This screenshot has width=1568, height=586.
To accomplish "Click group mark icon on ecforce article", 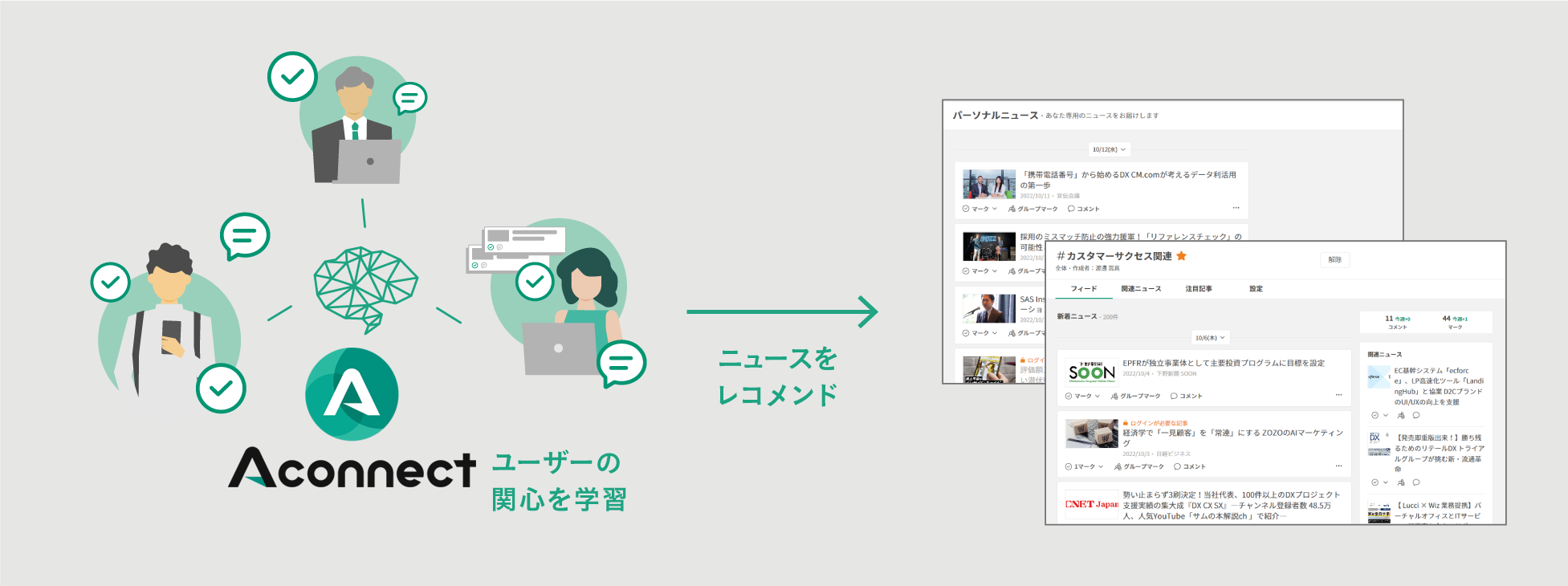I will (1401, 416).
